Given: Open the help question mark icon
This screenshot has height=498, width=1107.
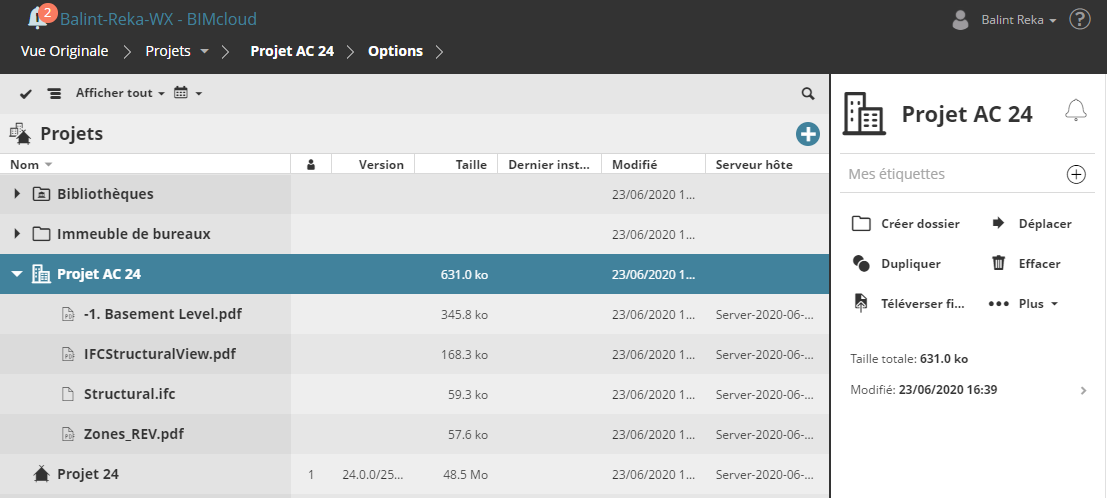Looking at the screenshot, I should 1079,19.
